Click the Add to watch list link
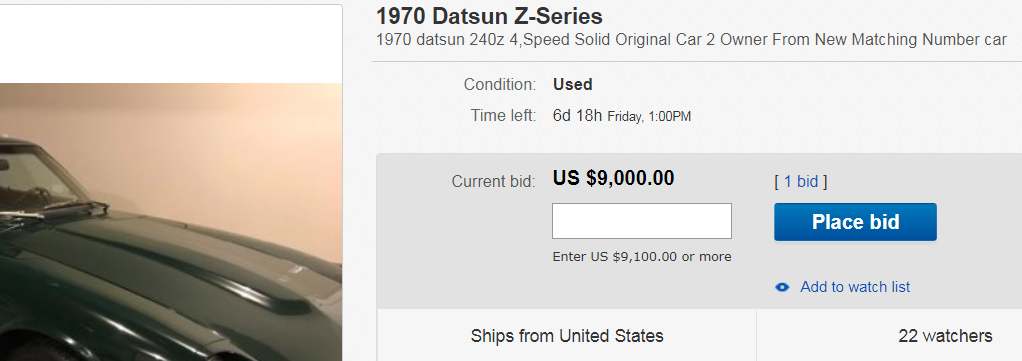The width and height of the screenshot is (1022, 361). click(x=855, y=287)
